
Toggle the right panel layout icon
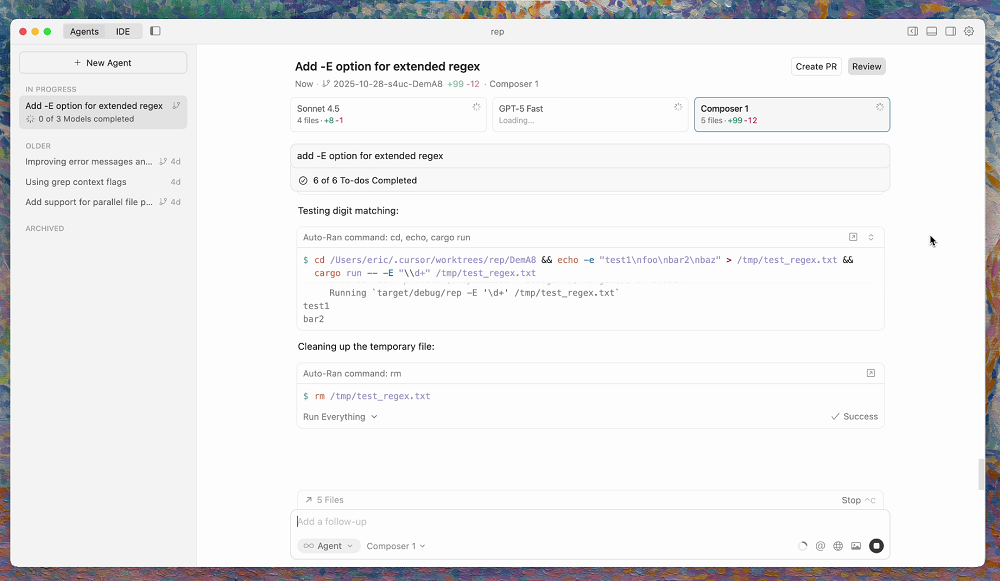pos(950,31)
